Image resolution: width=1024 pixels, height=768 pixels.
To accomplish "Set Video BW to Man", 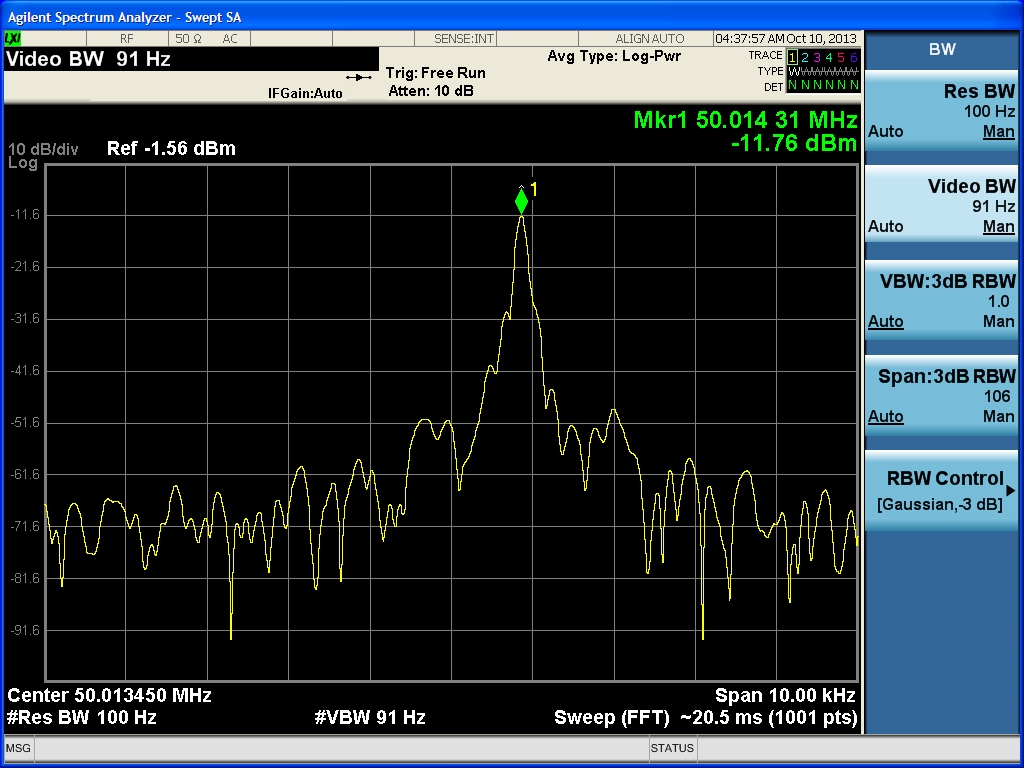I will tap(999, 226).
